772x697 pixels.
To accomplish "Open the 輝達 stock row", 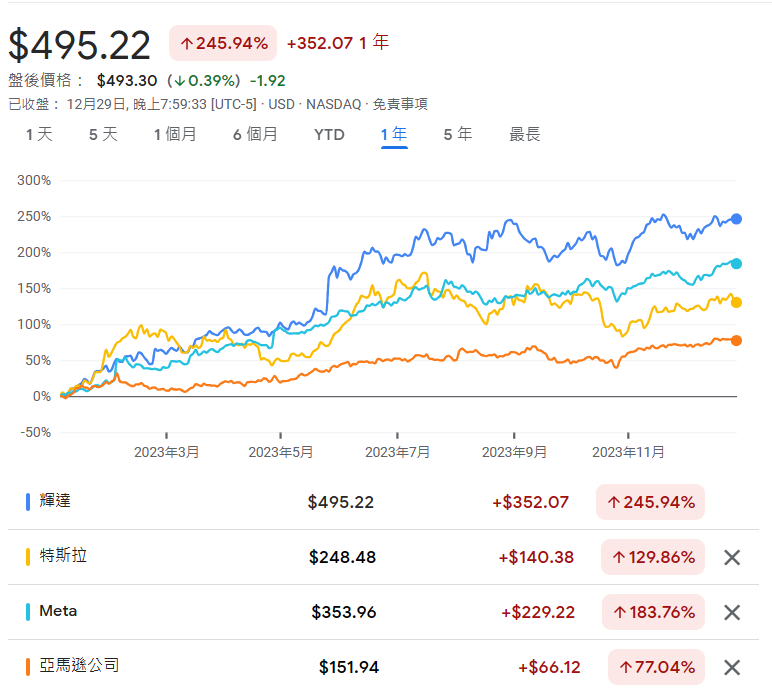I will (x=383, y=502).
